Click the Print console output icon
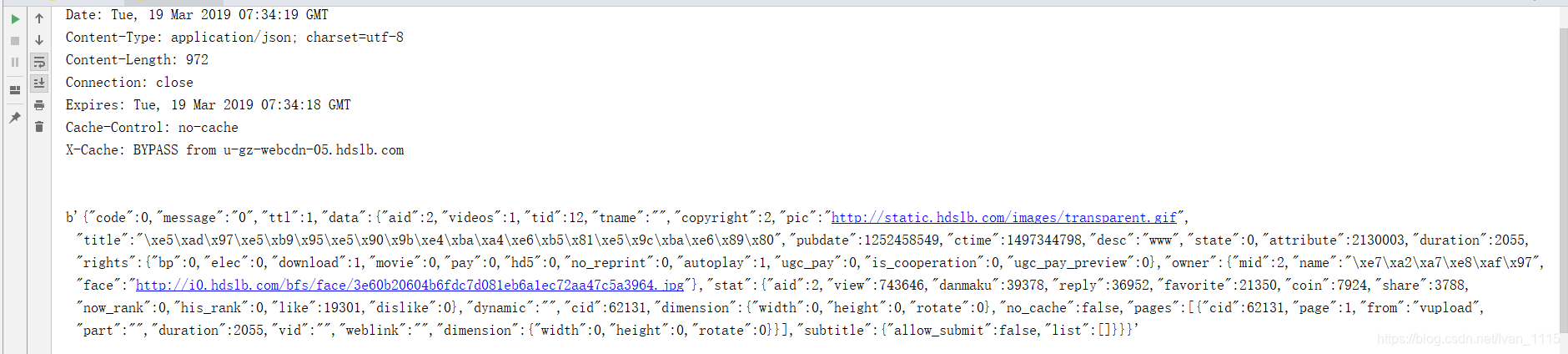The image size is (1568, 354). pos(39,105)
